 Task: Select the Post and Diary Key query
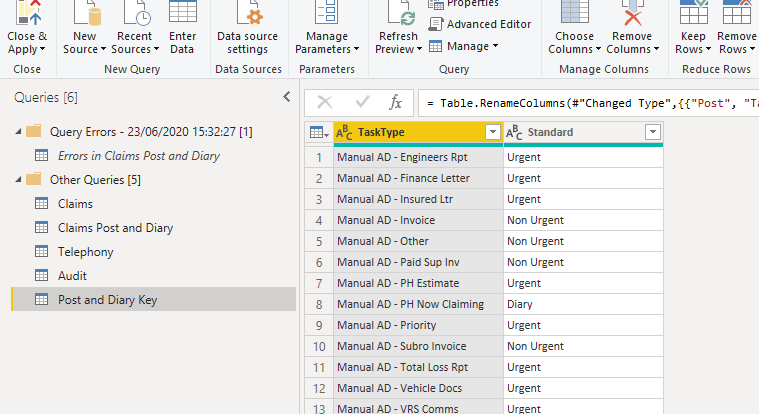pyautogui.click(x=153, y=299)
